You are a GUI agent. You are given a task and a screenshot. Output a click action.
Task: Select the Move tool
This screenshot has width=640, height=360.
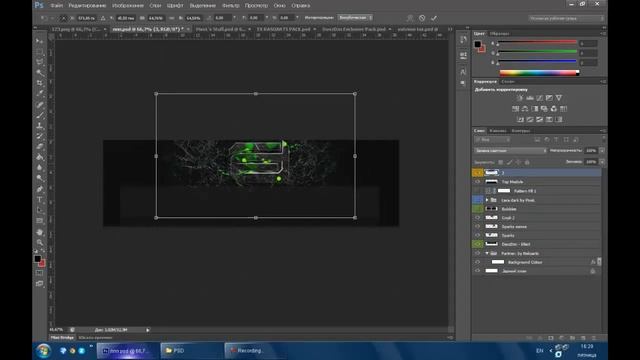tap(40, 41)
